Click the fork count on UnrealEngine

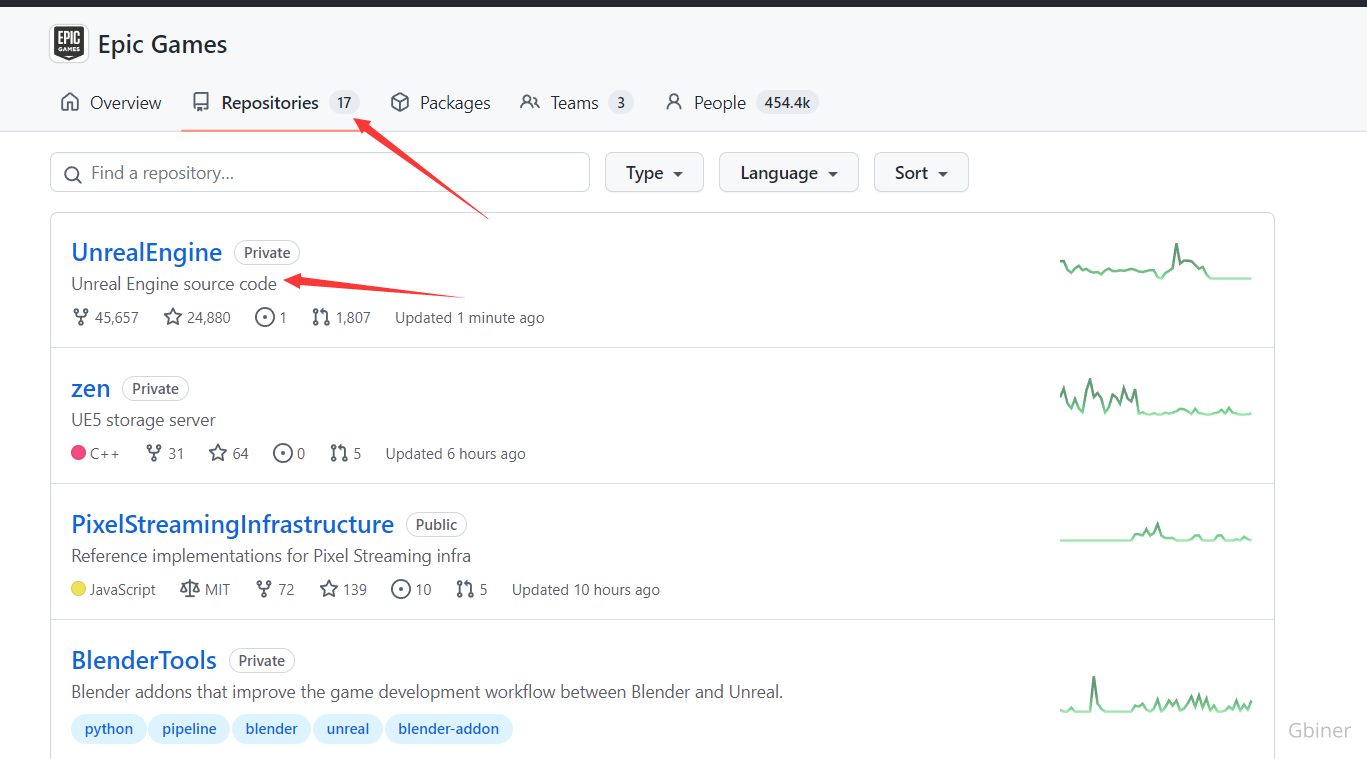[105, 318]
